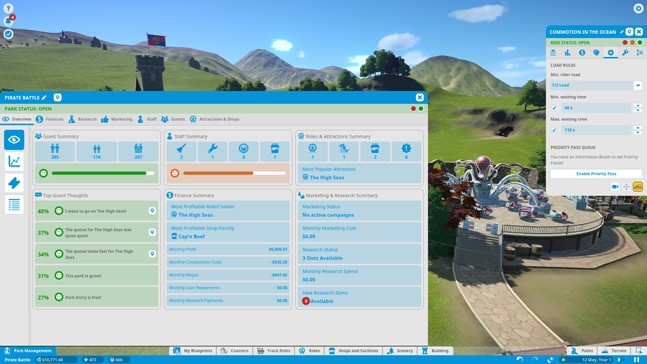This screenshot has width=647, height=364.
Task: Click the 285 guests count tile
Action: [x=55, y=151]
